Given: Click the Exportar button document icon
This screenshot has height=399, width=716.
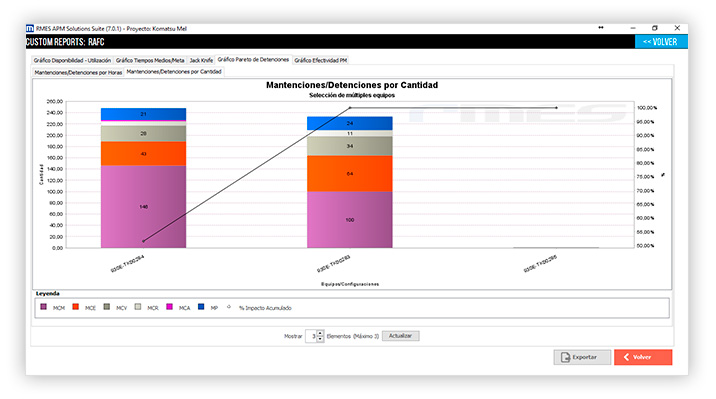Looking at the screenshot, I should (565, 357).
